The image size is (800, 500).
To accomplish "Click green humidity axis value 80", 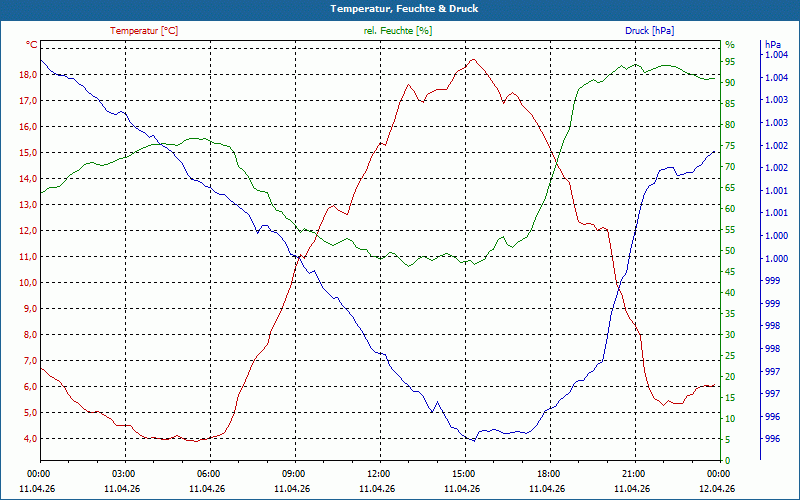I will tap(730, 124).
